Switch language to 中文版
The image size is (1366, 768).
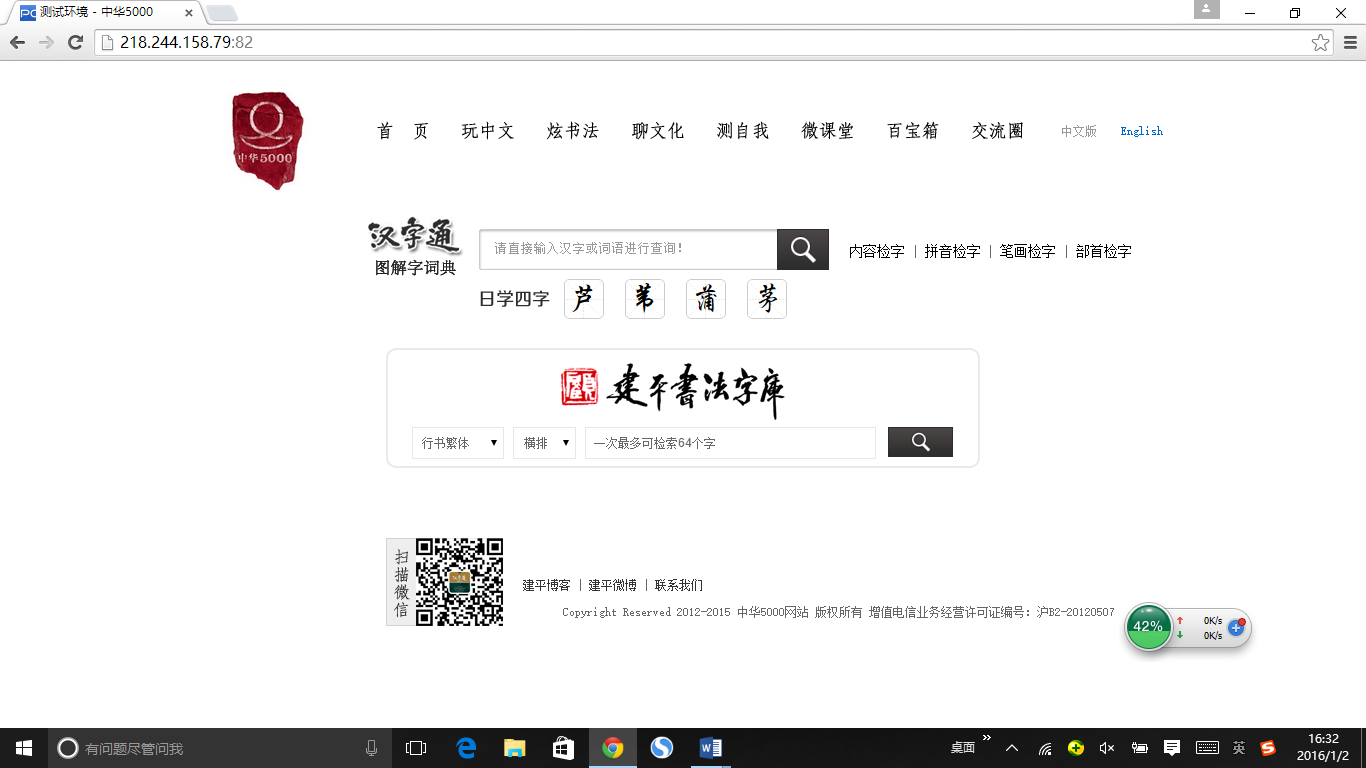(1079, 131)
